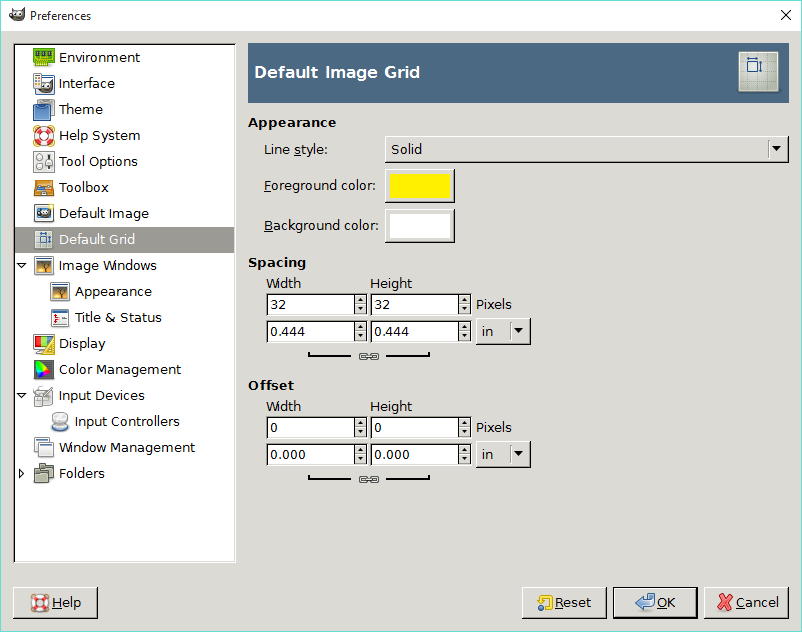Click the Spacing Width pixels field
Viewport: 802px width, 632px height.
[x=310, y=305]
